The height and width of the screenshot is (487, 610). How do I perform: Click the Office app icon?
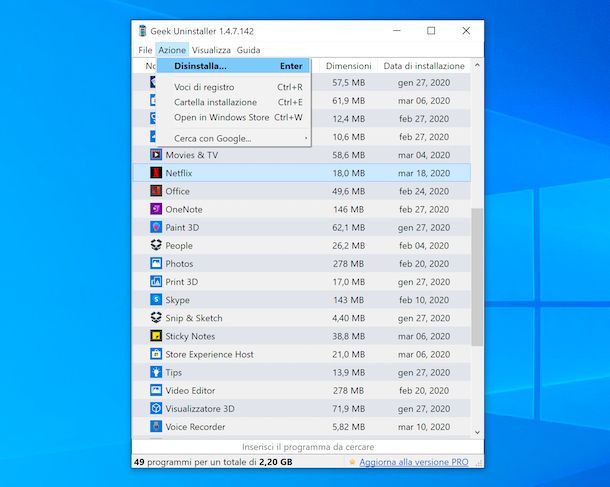pos(156,191)
